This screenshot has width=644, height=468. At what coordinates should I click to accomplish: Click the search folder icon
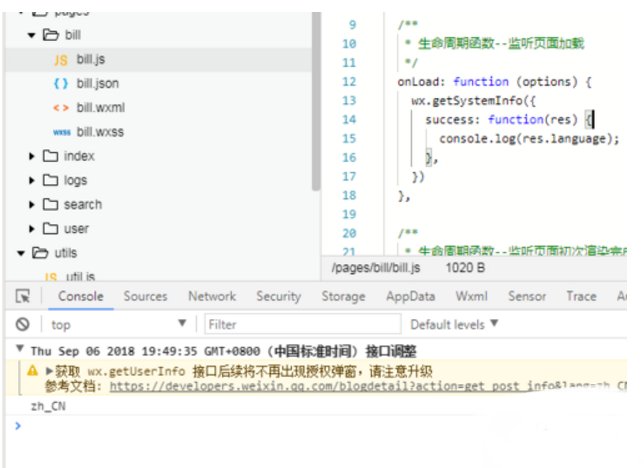51,205
